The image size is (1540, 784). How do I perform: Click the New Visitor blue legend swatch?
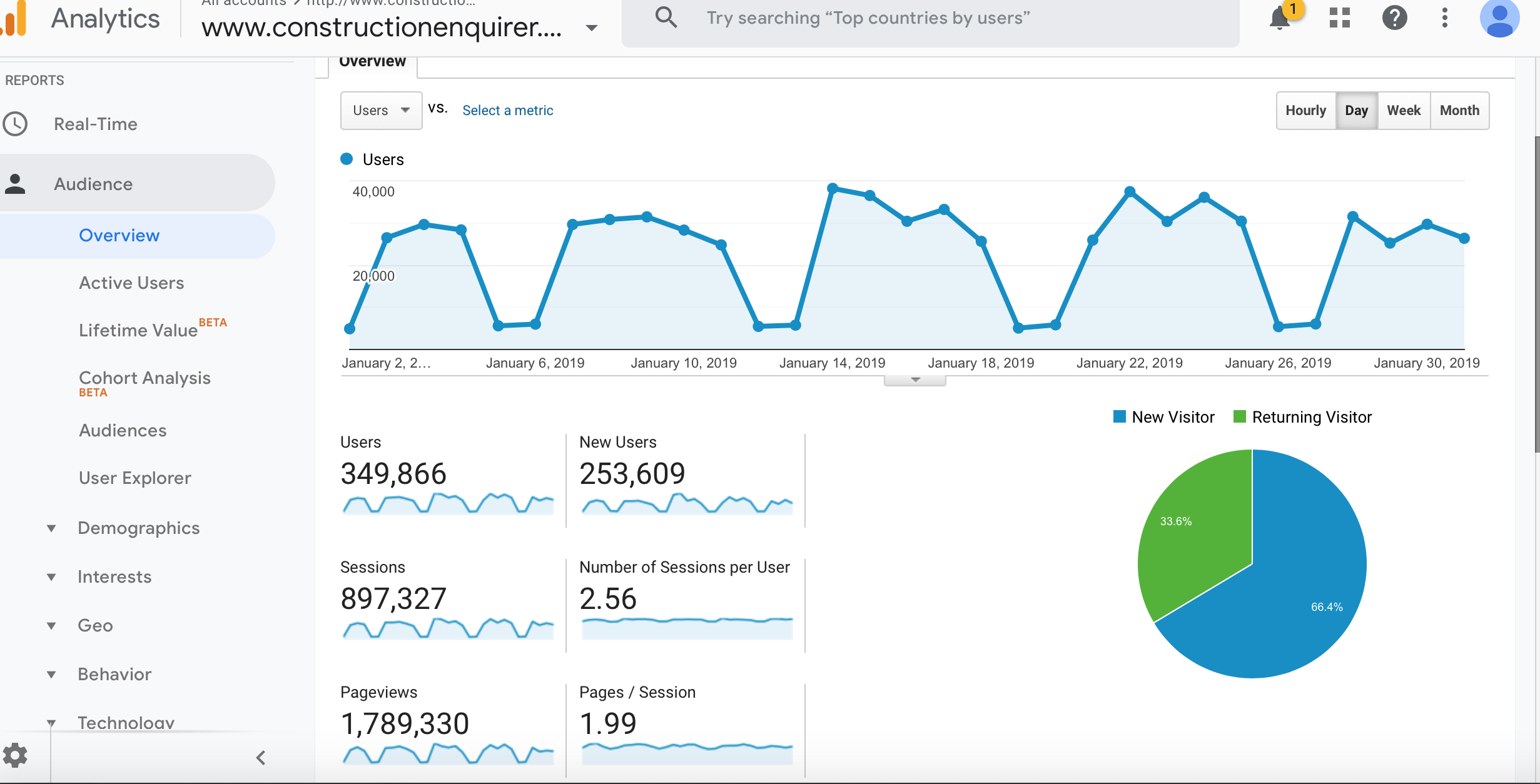tap(1120, 416)
